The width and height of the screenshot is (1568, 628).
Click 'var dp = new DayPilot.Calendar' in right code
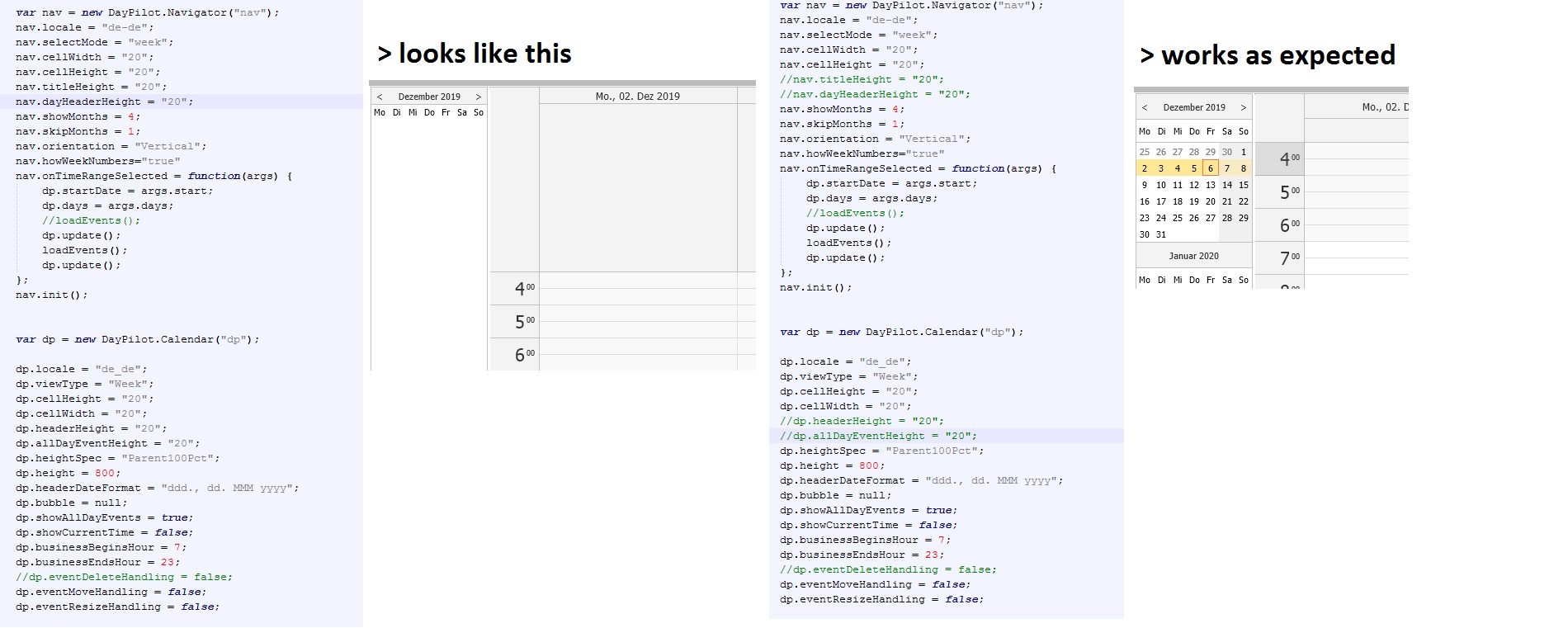pos(901,332)
